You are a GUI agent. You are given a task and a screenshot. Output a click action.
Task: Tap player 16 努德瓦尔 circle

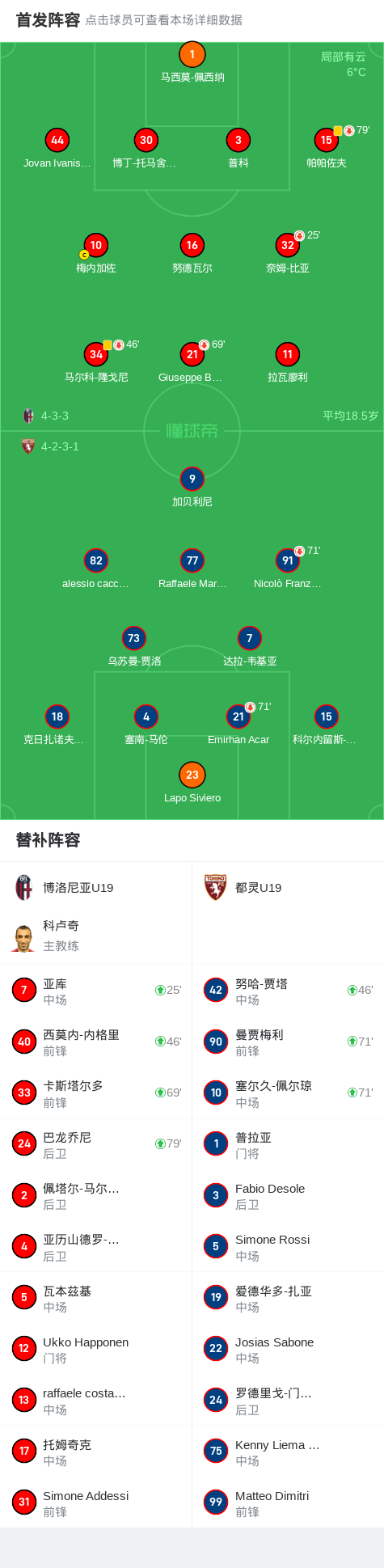tap(192, 245)
